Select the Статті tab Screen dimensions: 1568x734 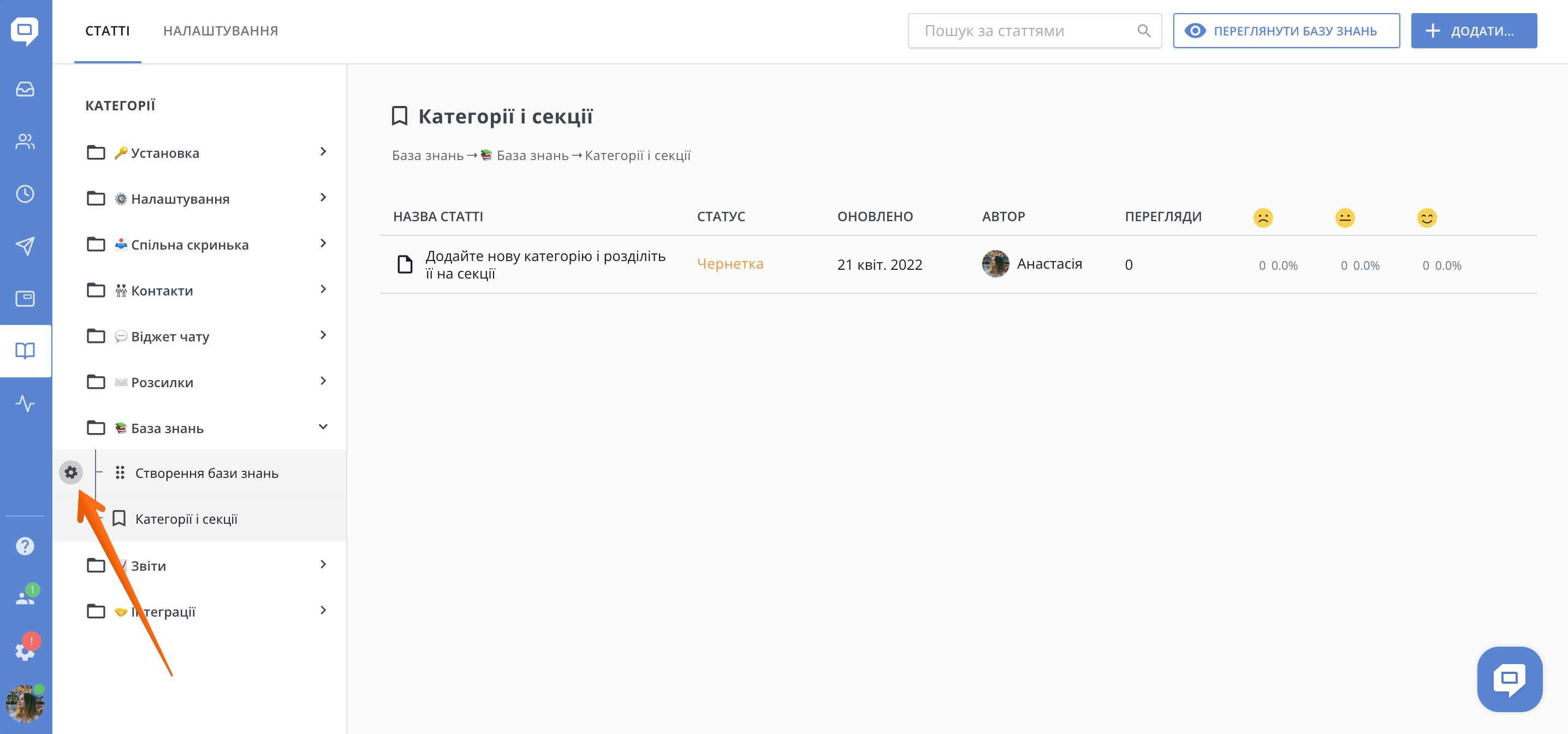pyautogui.click(x=107, y=31)
